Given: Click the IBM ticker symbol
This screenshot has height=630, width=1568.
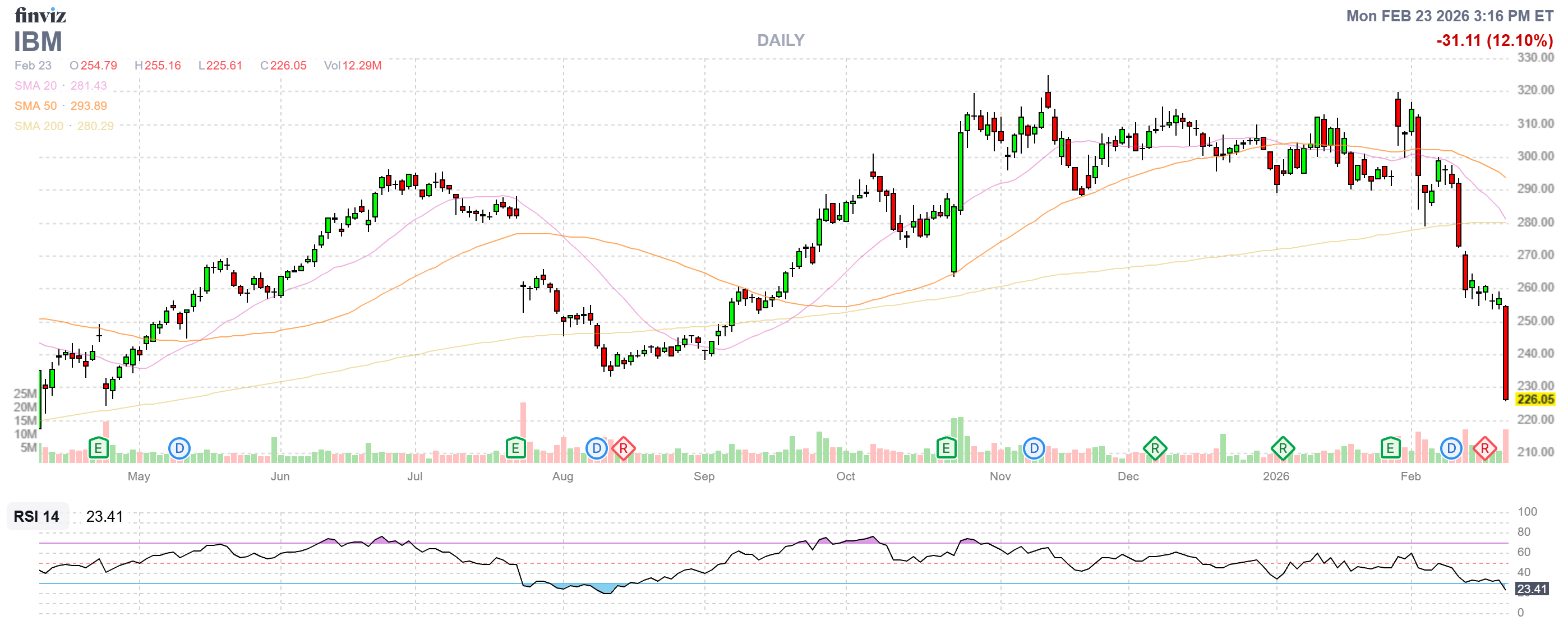Looking at the screenshot, I should 38,42.
